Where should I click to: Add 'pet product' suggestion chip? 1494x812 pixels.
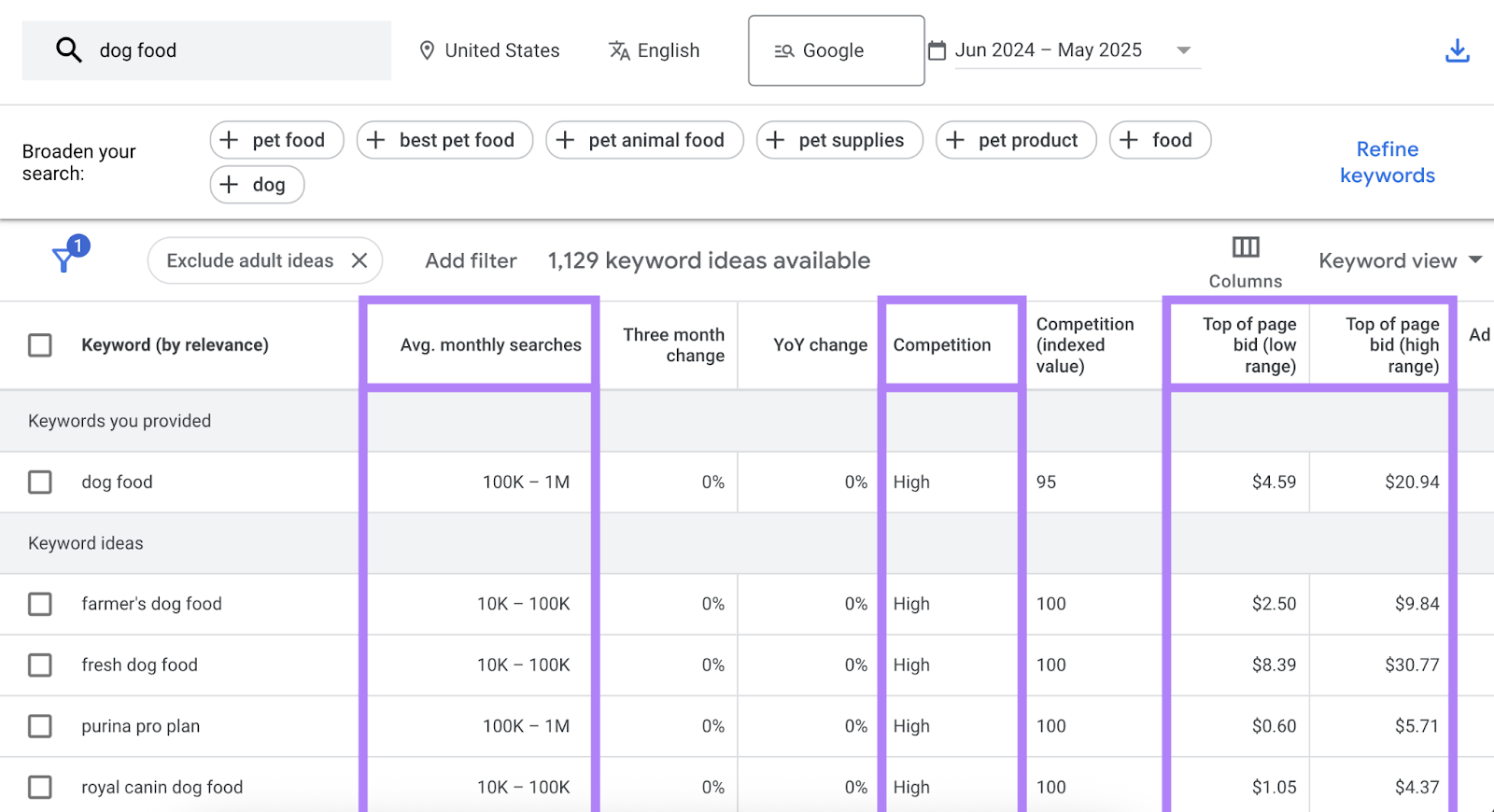[x=1016, y=140]
